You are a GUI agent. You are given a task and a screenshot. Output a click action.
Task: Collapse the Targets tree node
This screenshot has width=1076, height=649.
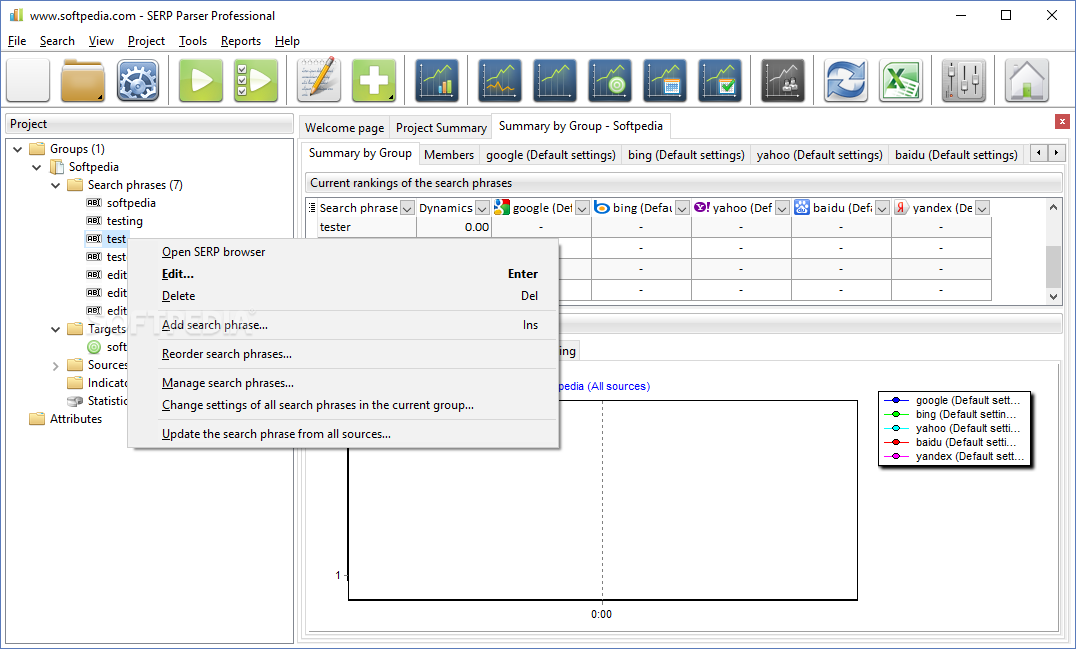point(56,329)
